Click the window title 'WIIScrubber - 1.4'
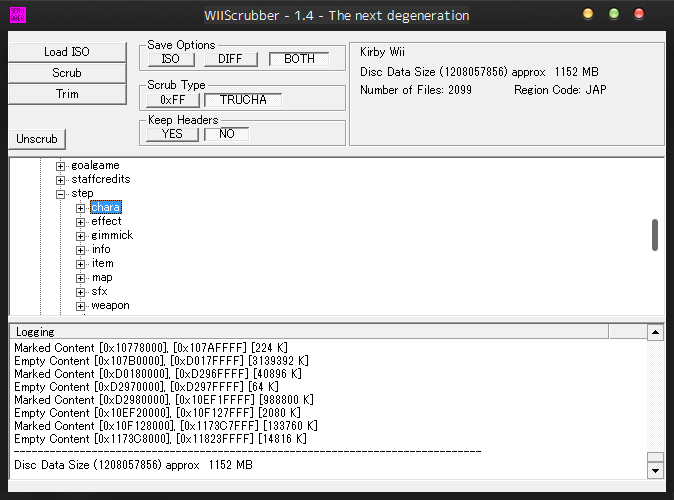The image size is (674, 500). pos(336,16)
